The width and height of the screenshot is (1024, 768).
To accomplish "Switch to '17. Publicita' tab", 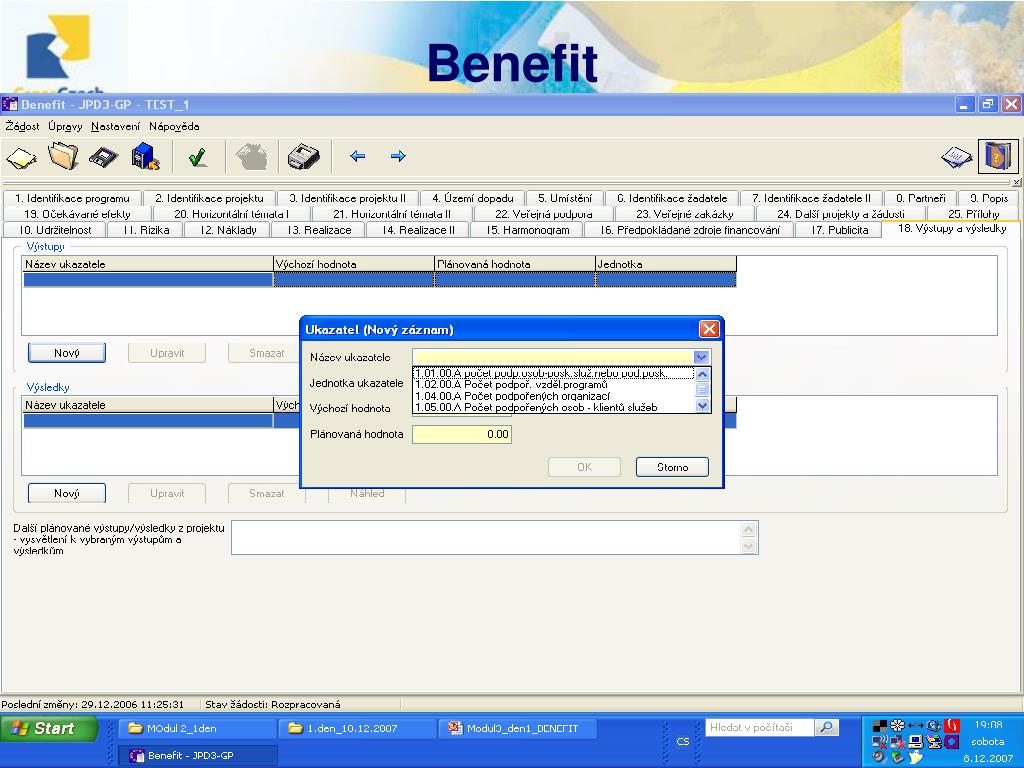I will (x=839, y=230).
